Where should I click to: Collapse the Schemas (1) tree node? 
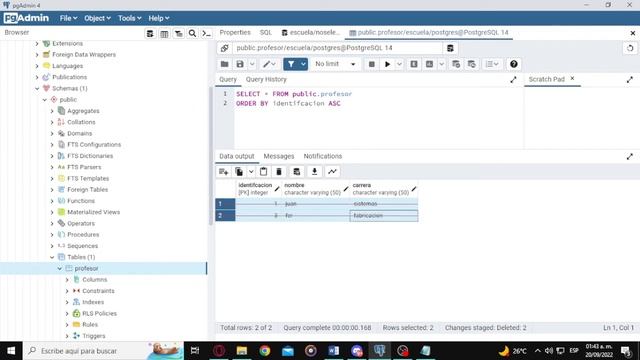[x=37, y=89]
